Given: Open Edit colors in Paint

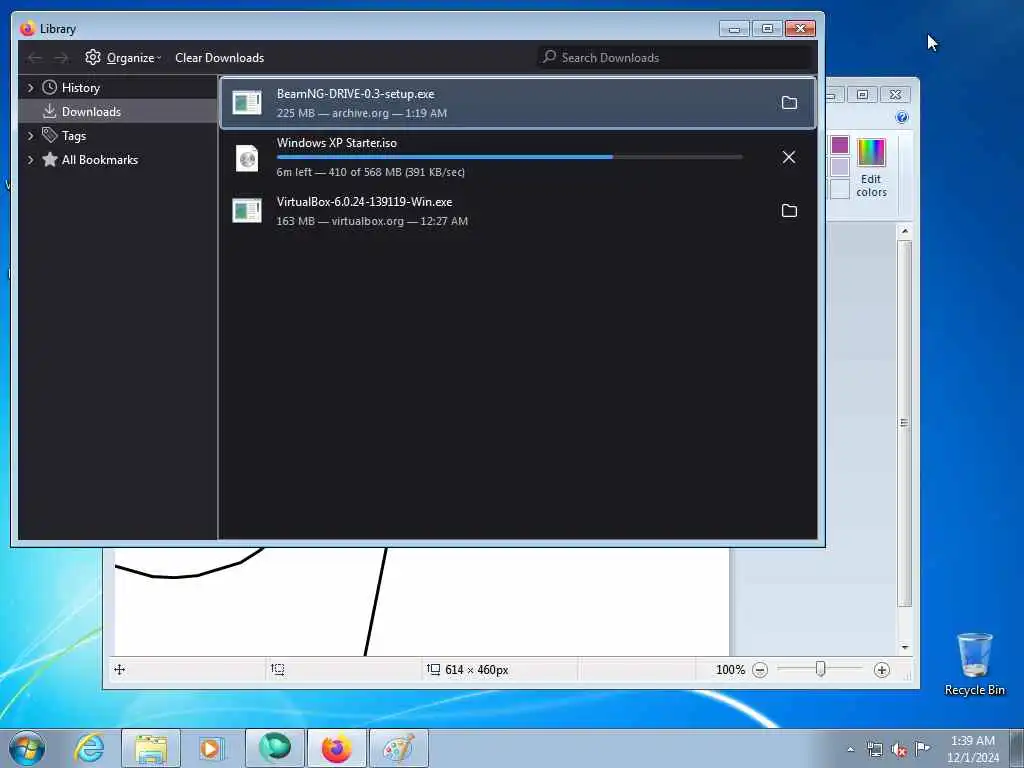Looking at the screenshot, I should tap(871, 168).
